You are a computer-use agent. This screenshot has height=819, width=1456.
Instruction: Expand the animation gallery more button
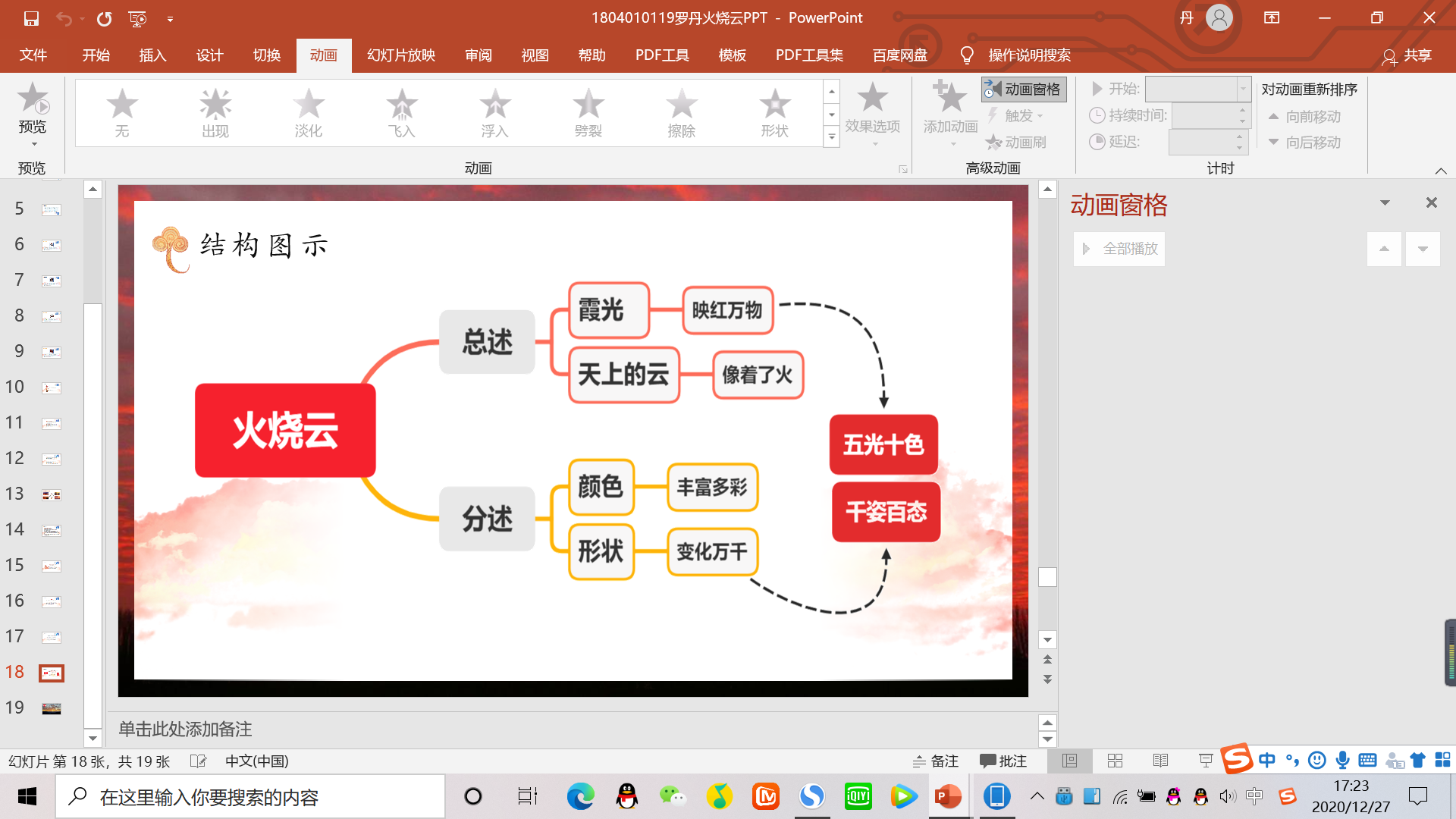[832, 137]
